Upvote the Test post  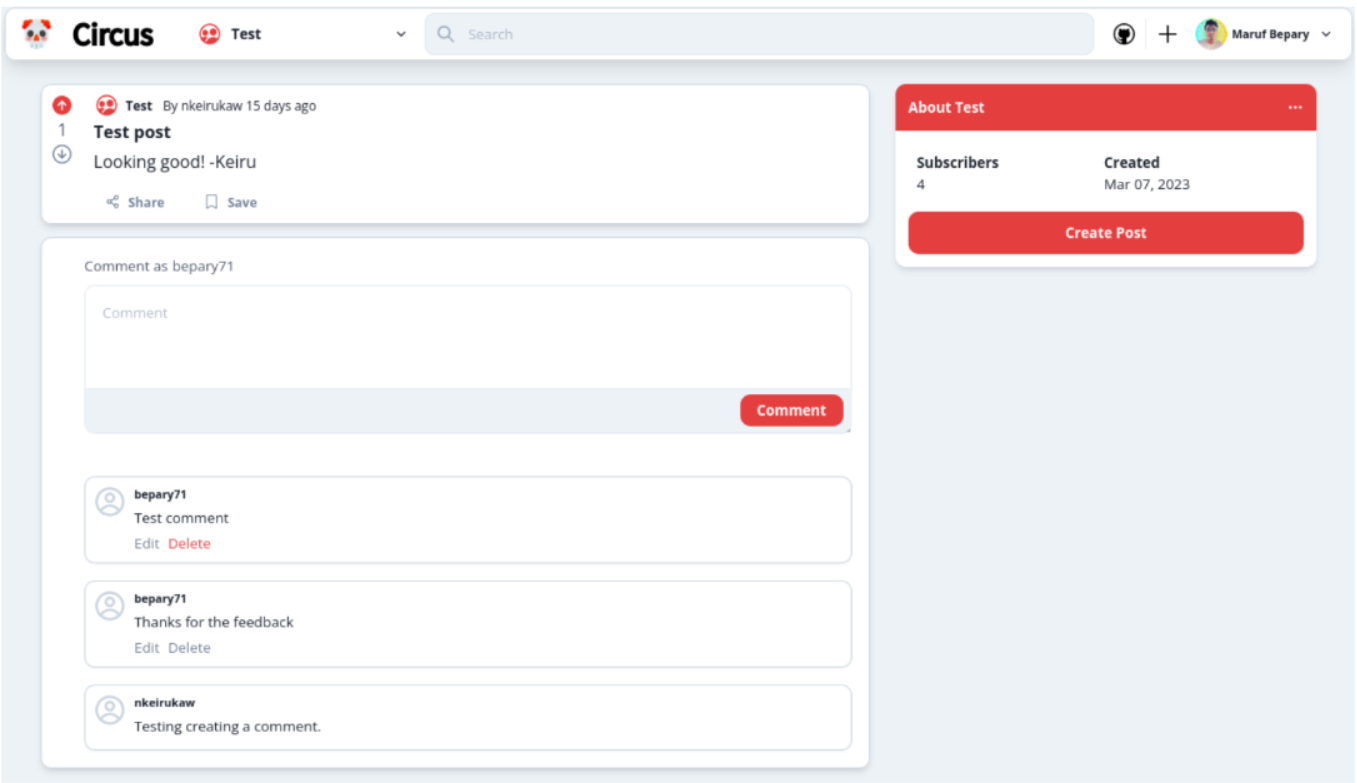(x=62, y=105)
